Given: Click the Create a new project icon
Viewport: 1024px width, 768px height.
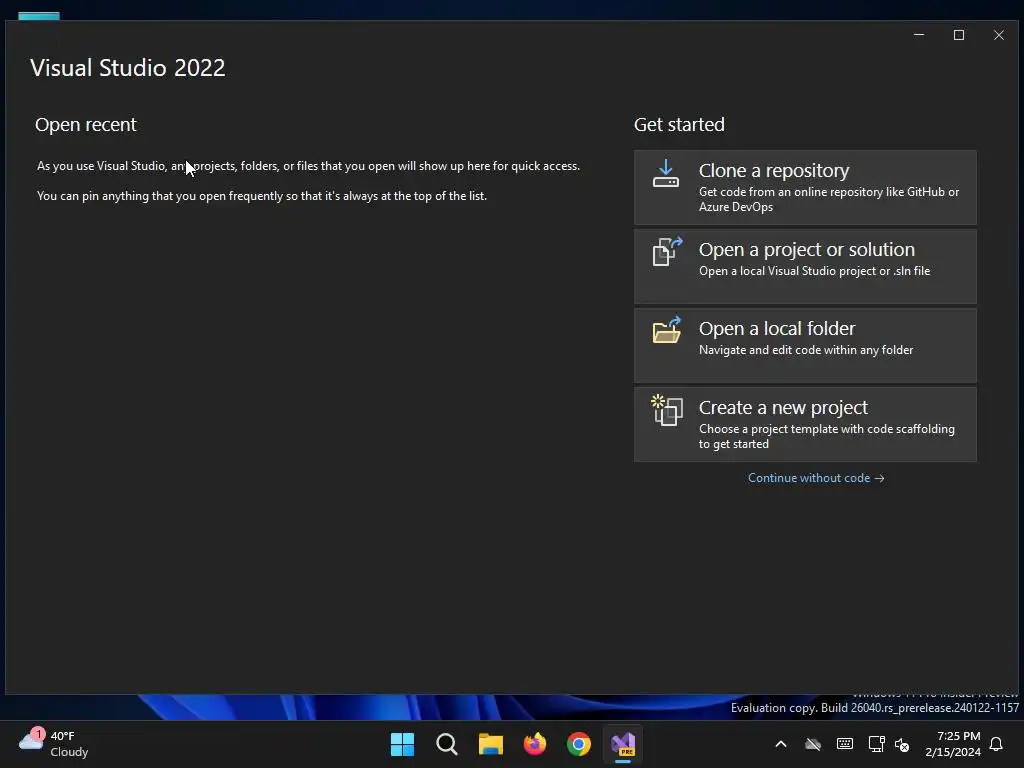Looking at the screenshot, I should pyautogui.click(x=667, y=410).
